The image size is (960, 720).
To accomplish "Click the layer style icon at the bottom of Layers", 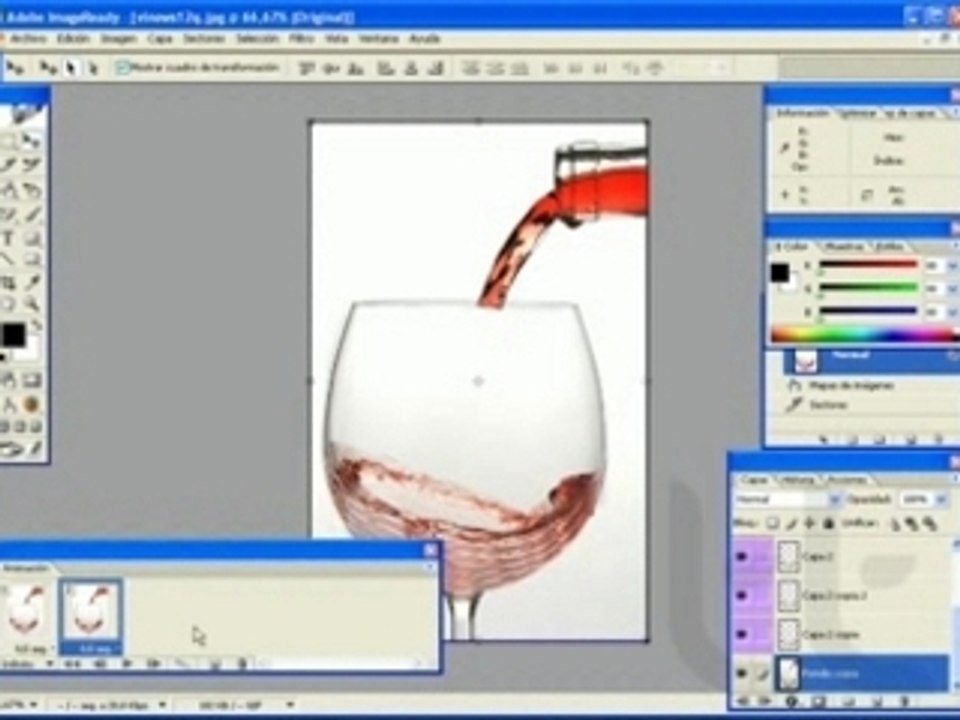I will (791, 701).
